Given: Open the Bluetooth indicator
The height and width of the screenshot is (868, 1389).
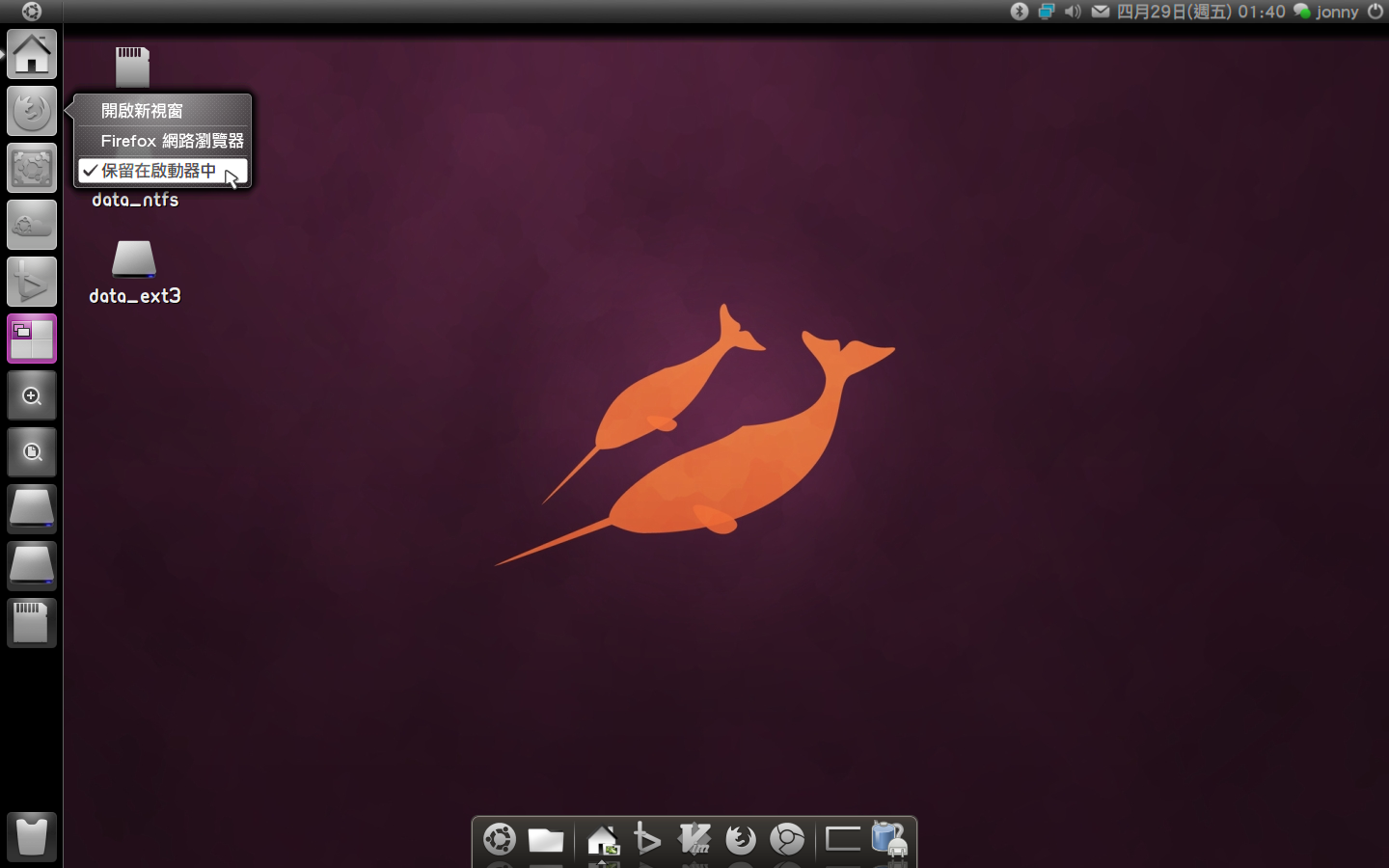Looking at the screenshot, I should [1020, 12].
